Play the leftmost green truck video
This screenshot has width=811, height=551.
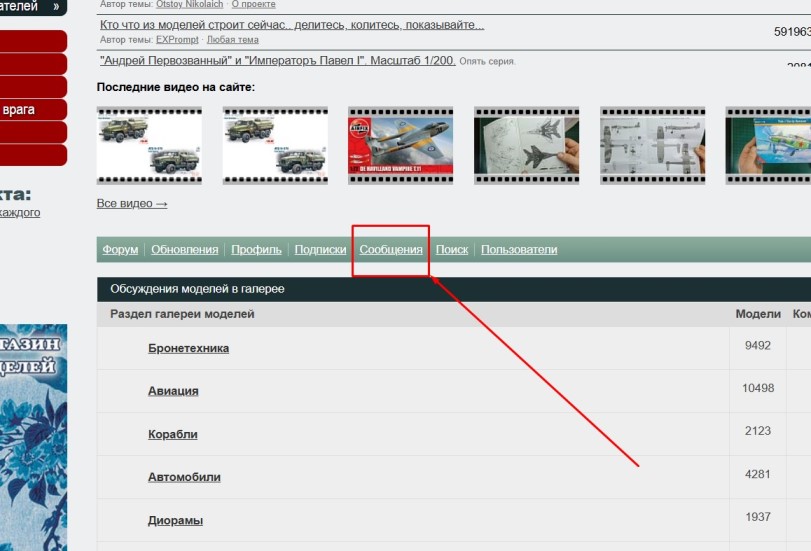click(x=149, y=146)
